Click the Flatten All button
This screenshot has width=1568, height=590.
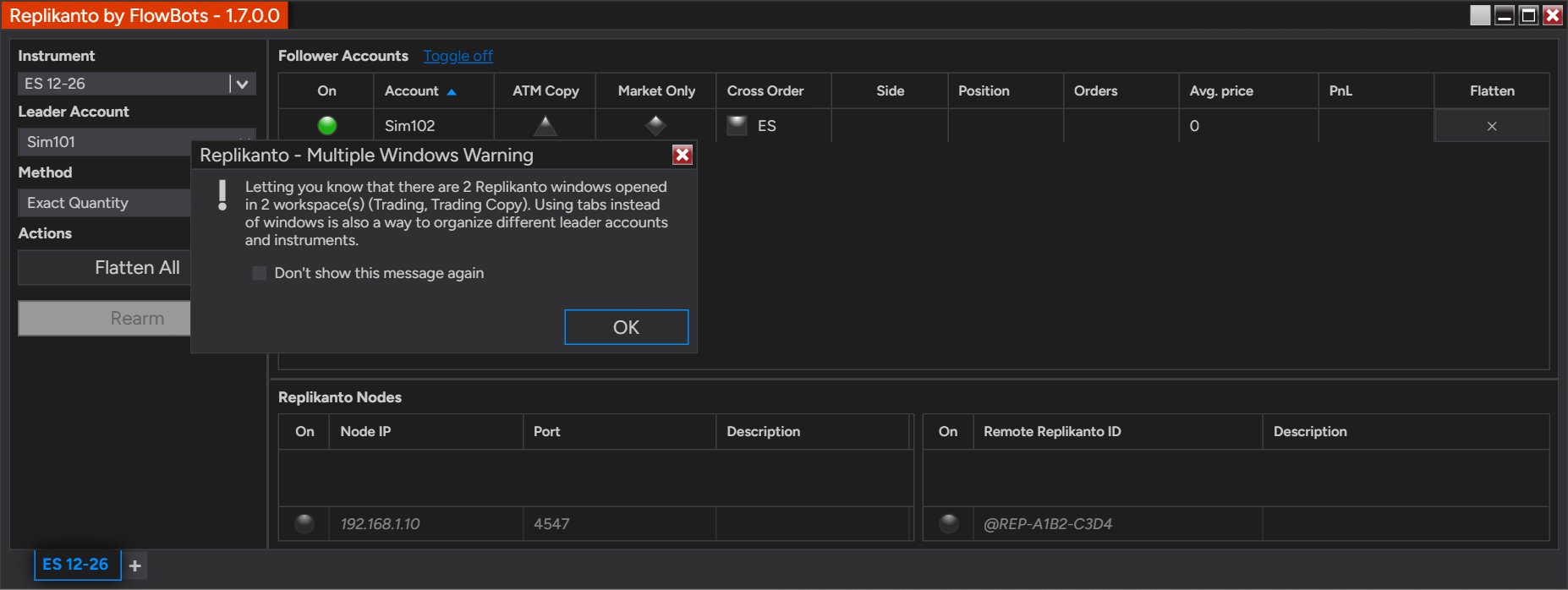click(x=104, y=268)
